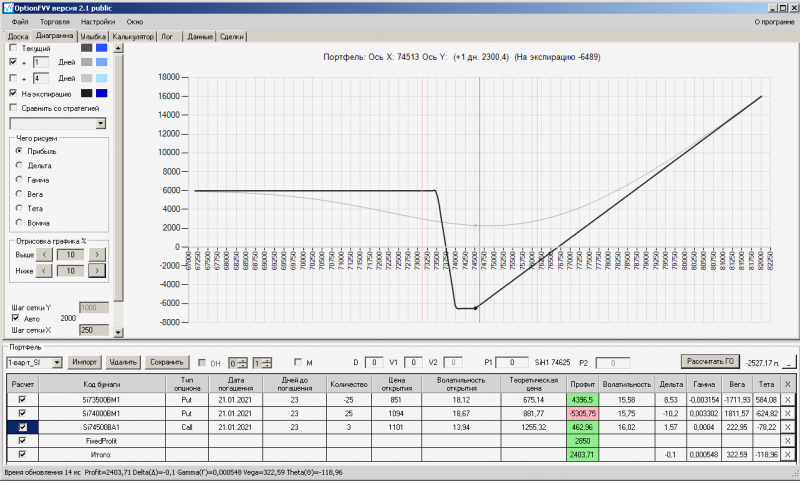Select the Вега radio button
This screenshot has width=800, height=481.
tap(19, 194)
